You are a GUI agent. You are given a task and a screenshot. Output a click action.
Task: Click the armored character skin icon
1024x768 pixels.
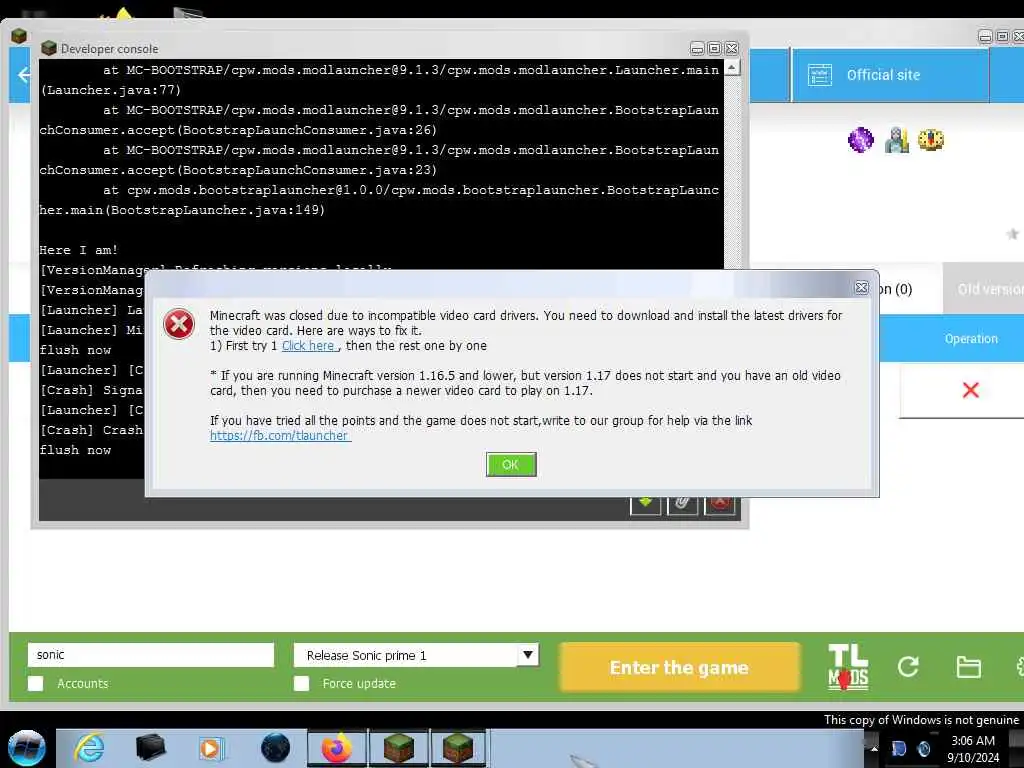pos(897,140)
